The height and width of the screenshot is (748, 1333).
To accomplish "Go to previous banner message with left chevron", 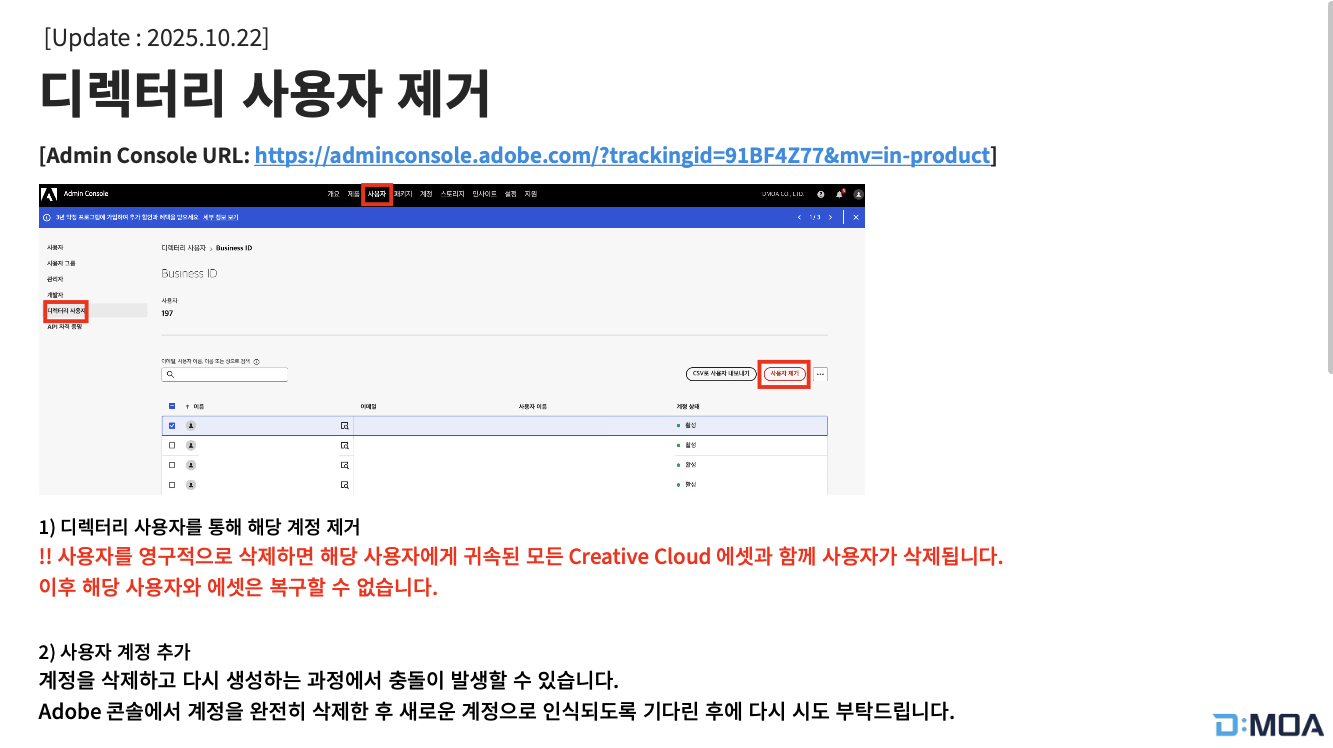I will point(798,217).
